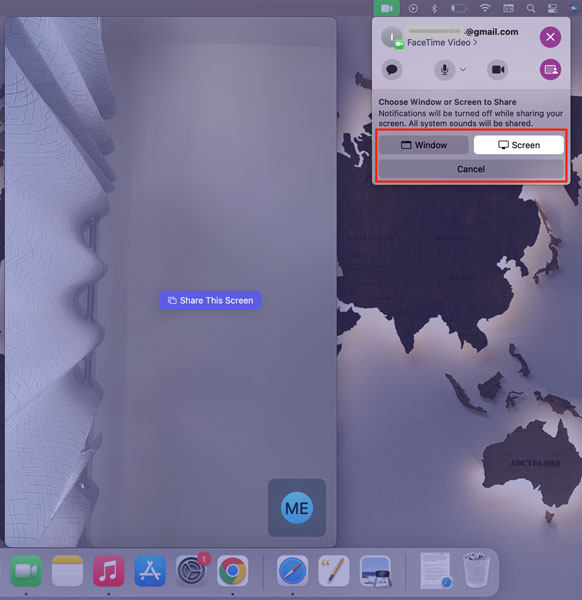Choose Window sharing option

424,145
